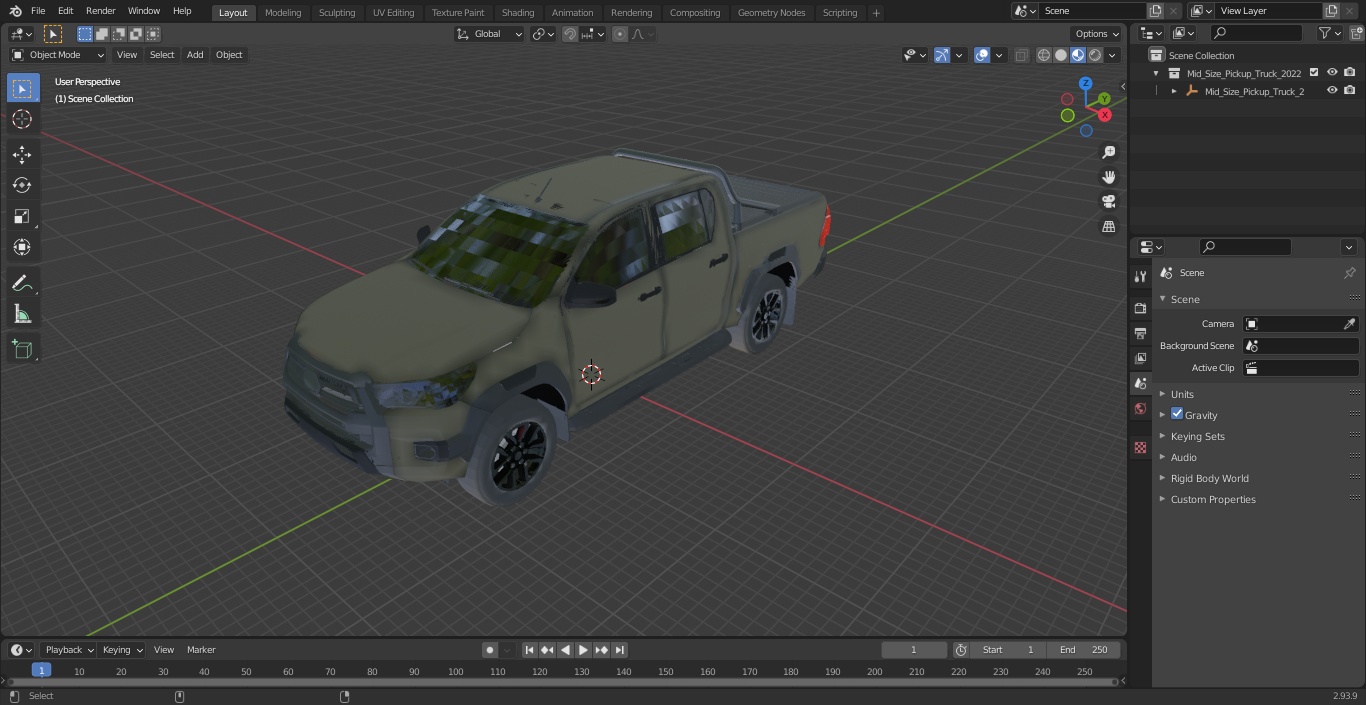This screenshot has width=1366, height=705.
Task: Open the Object Mode dropdown
Action: pyautogui.click(x=58, y=55)
